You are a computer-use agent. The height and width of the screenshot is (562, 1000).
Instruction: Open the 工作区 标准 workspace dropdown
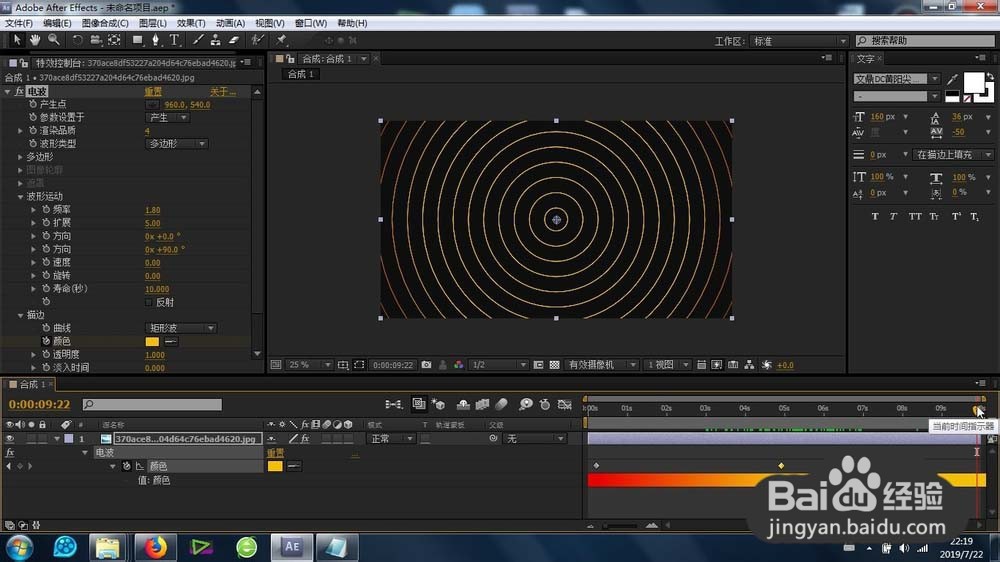798,41
